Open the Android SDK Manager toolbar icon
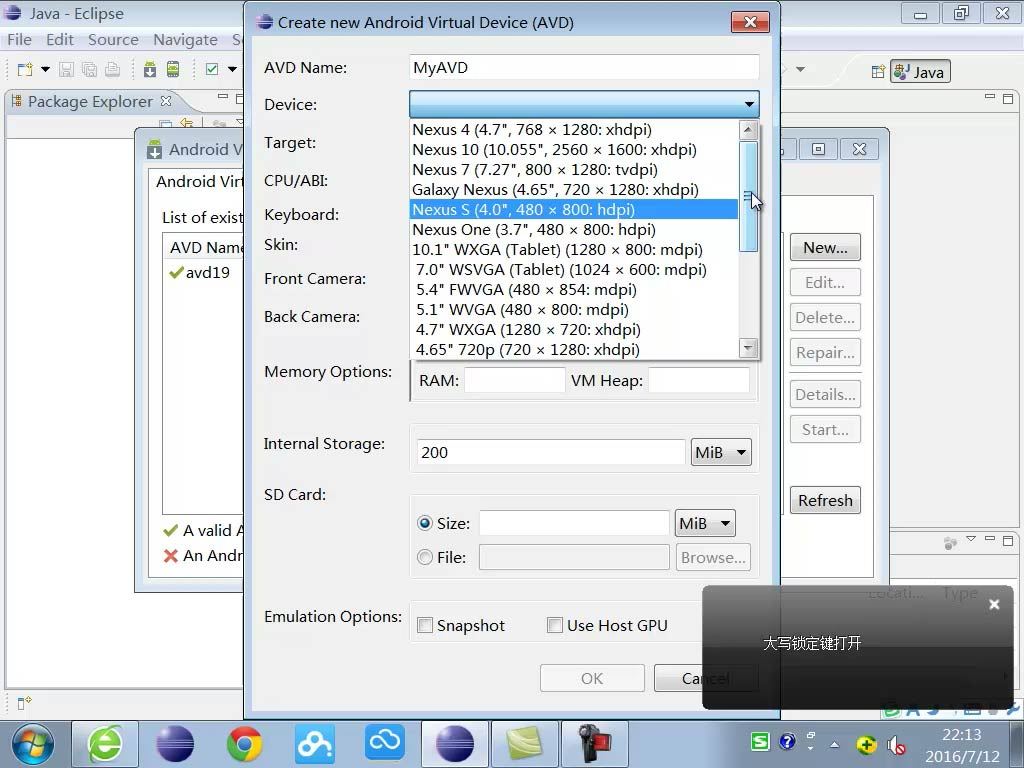The image size is (1024, 768). 150,69
